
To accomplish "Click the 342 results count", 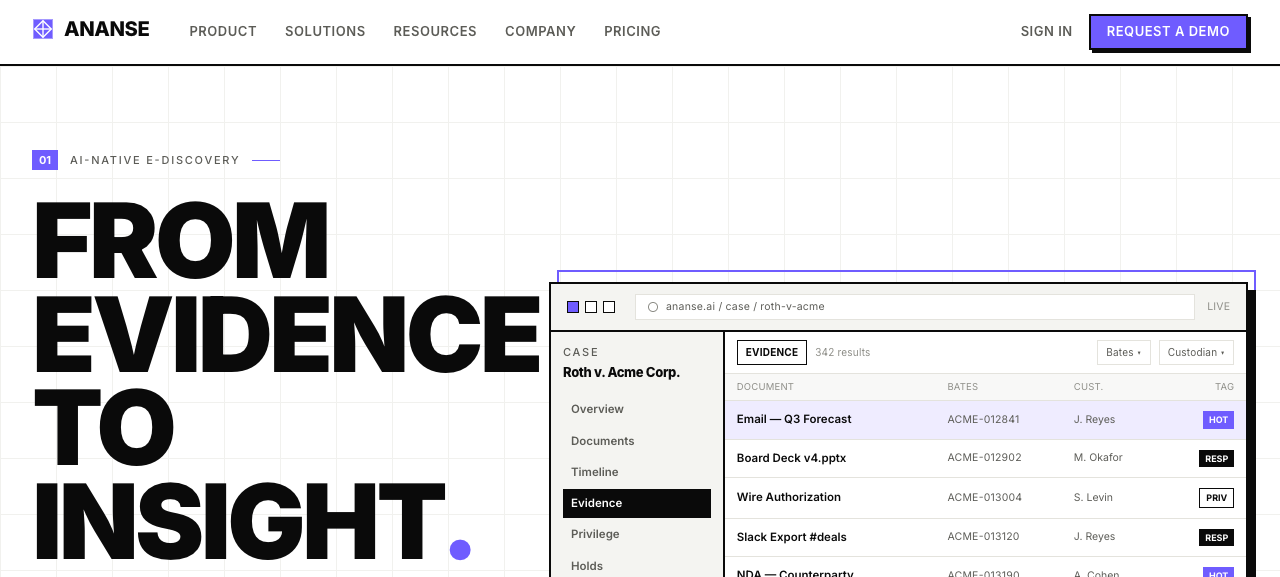I will point(842,352).
